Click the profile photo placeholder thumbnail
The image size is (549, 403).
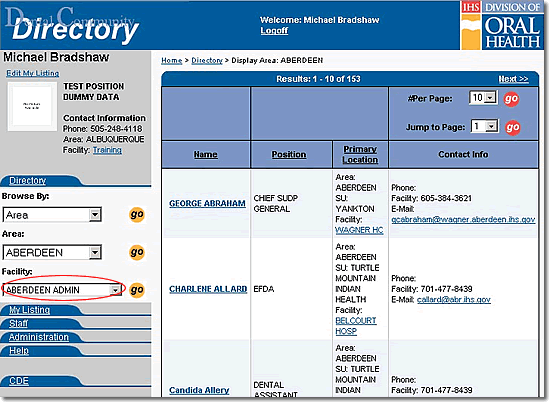coord(32,106)
